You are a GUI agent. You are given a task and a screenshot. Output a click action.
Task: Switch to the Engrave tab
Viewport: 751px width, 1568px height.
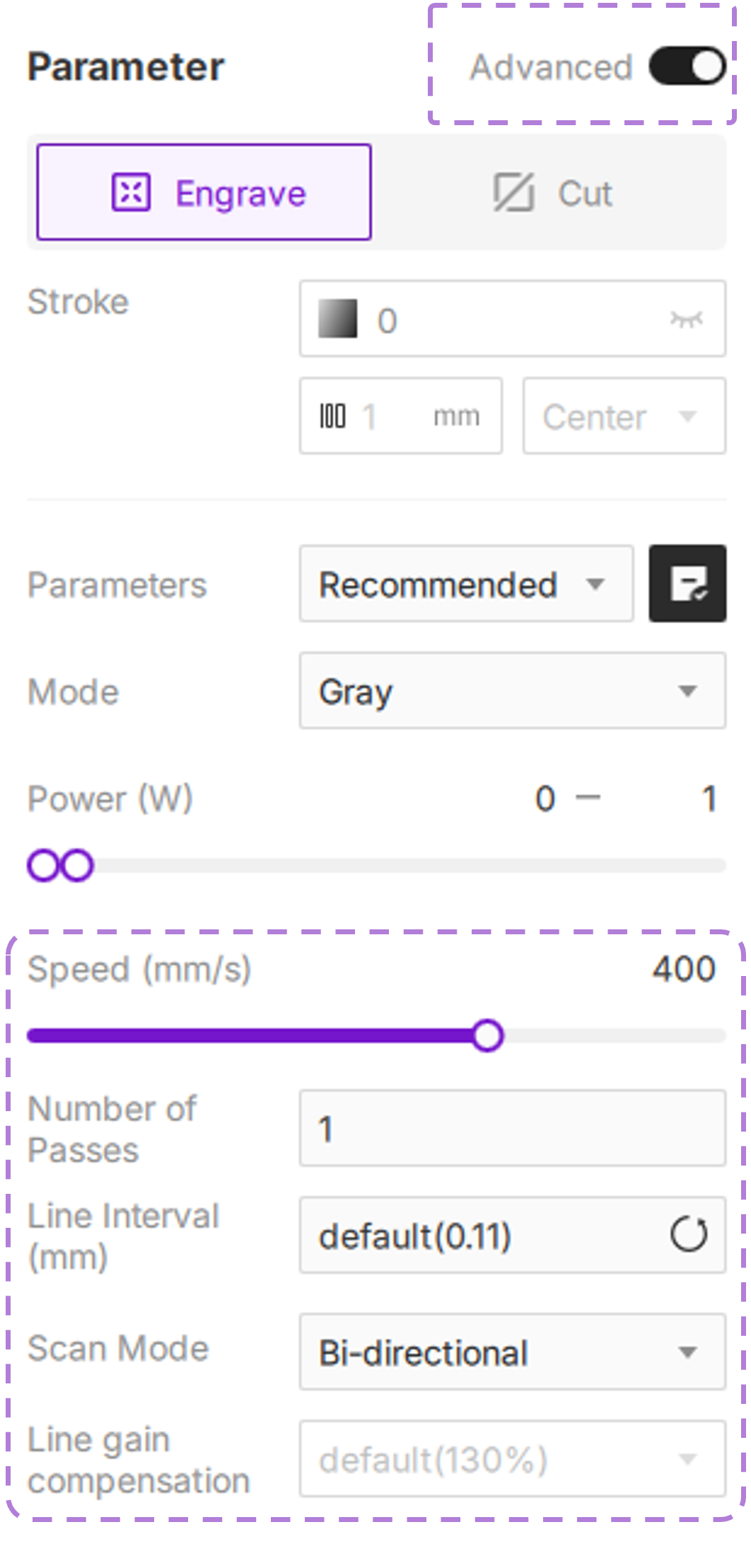[204, 192]
